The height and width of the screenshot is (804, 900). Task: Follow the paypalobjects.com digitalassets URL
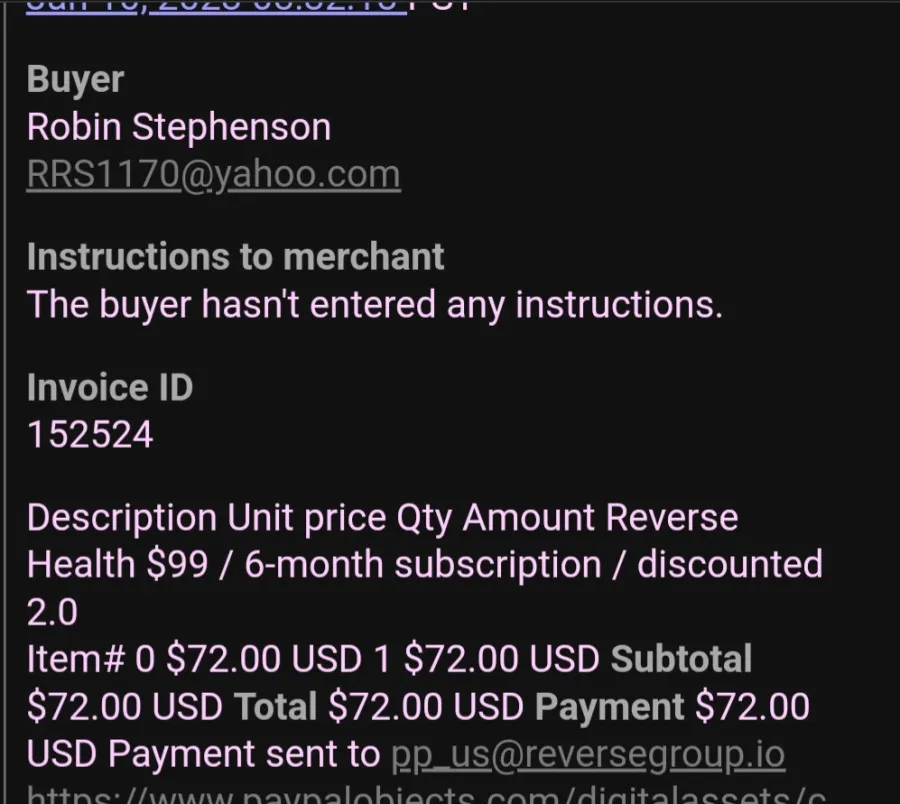[x=426, y=795]
